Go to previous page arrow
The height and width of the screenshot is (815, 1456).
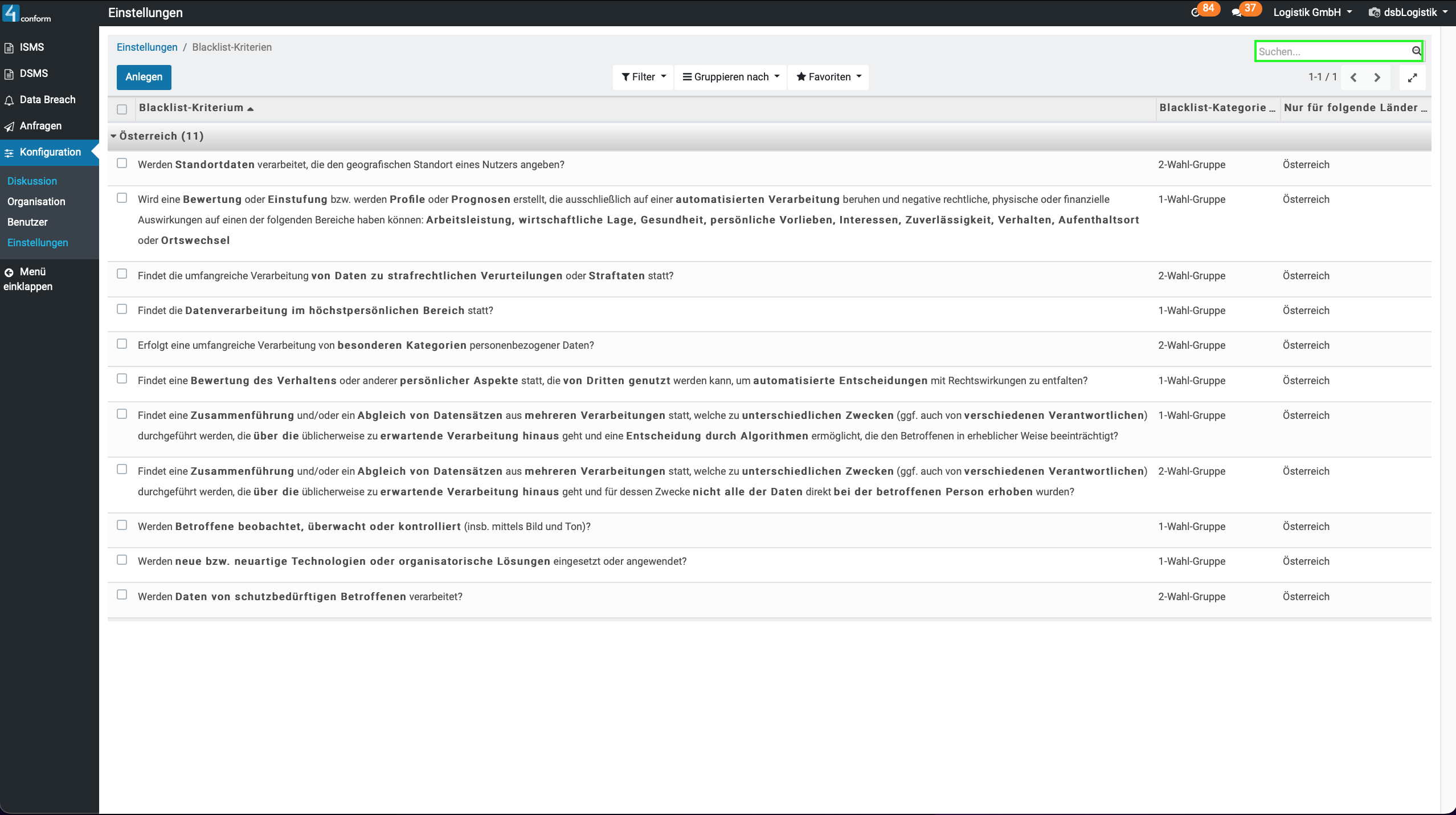tap(1353, 78)
